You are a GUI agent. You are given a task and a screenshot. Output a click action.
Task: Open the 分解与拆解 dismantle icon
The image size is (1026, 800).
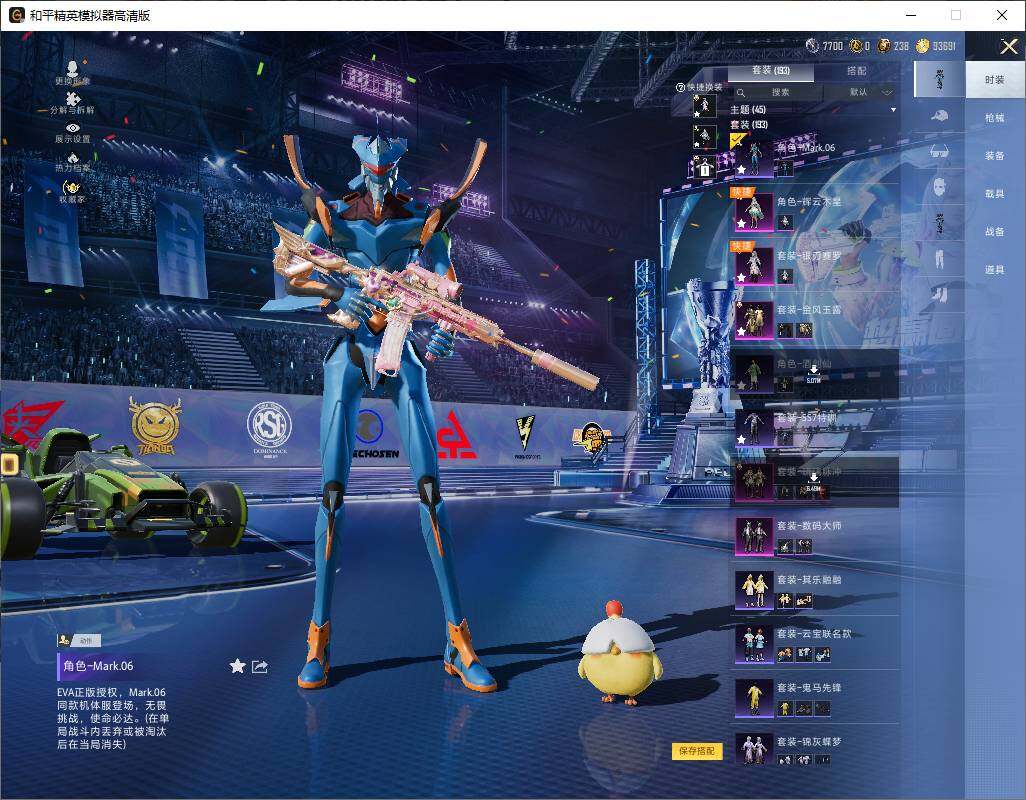73,97
